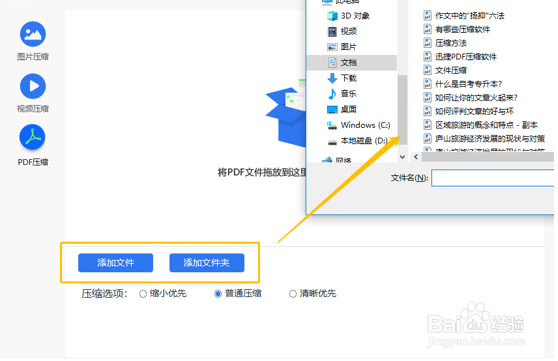Click the file list scroll left arrow
558x361 pixels.
click(416, 157)
